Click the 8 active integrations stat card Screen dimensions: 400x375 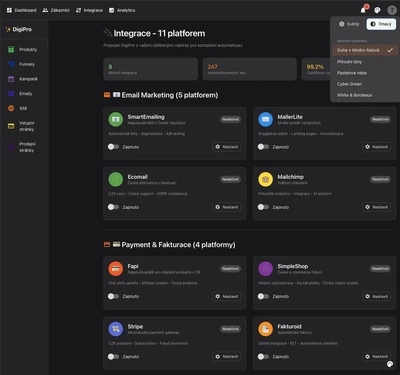click(150, 69)
